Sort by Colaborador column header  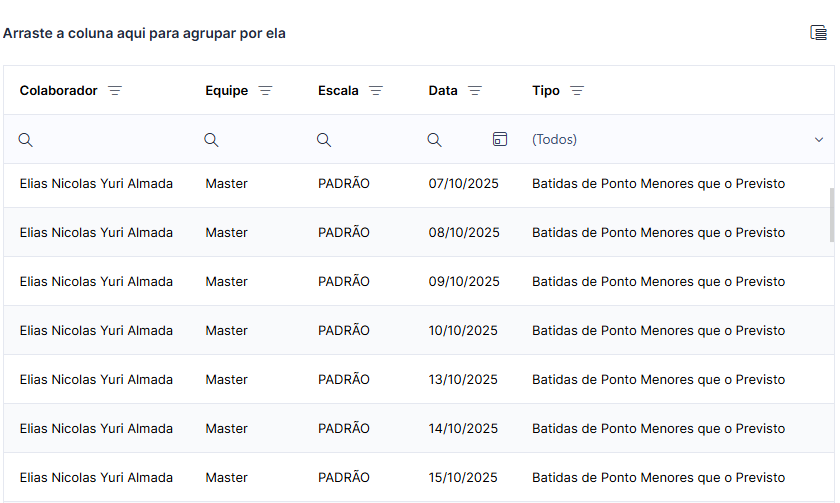click(58, 91)
